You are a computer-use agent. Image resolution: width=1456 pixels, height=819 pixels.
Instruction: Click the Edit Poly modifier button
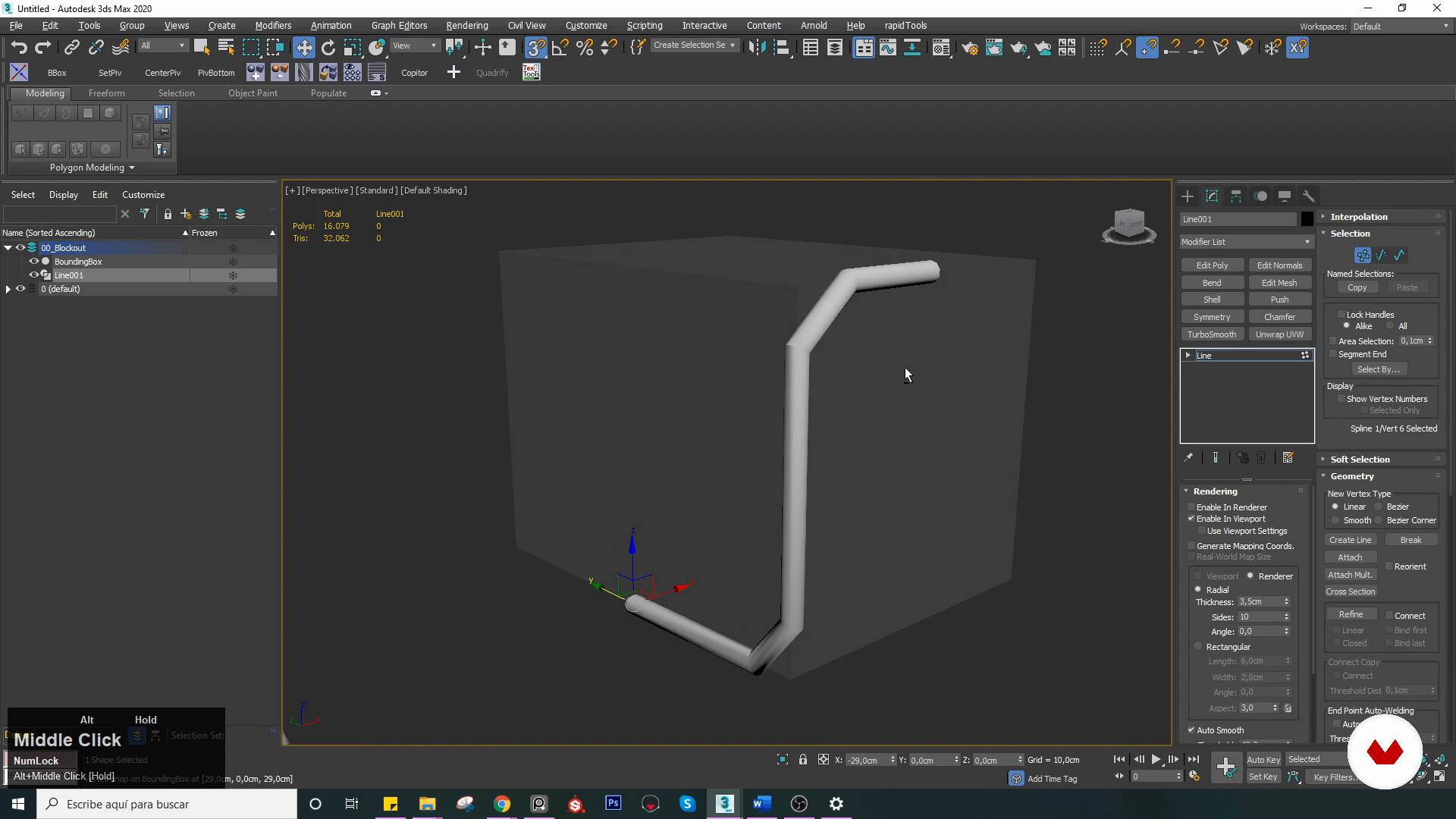point(1212,265)
